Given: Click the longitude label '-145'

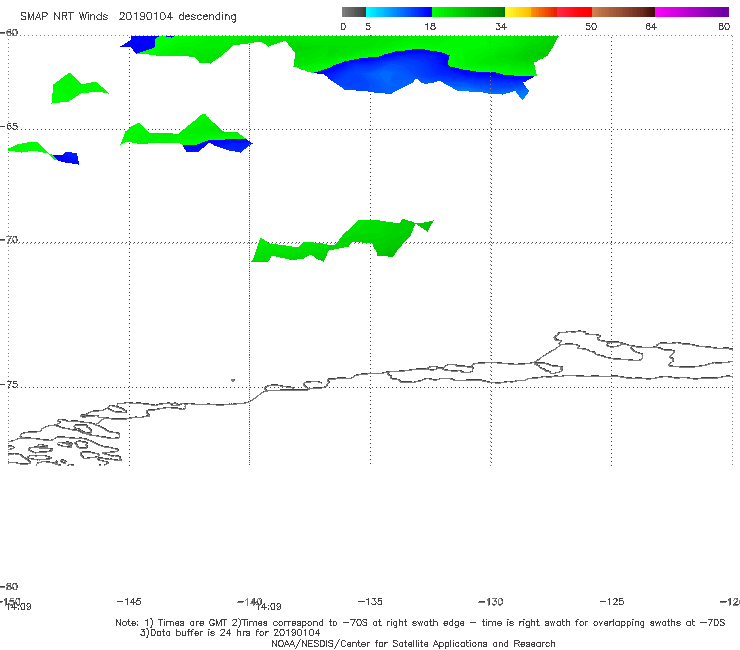Looking at the screenshot, I should tap(129, 601).
